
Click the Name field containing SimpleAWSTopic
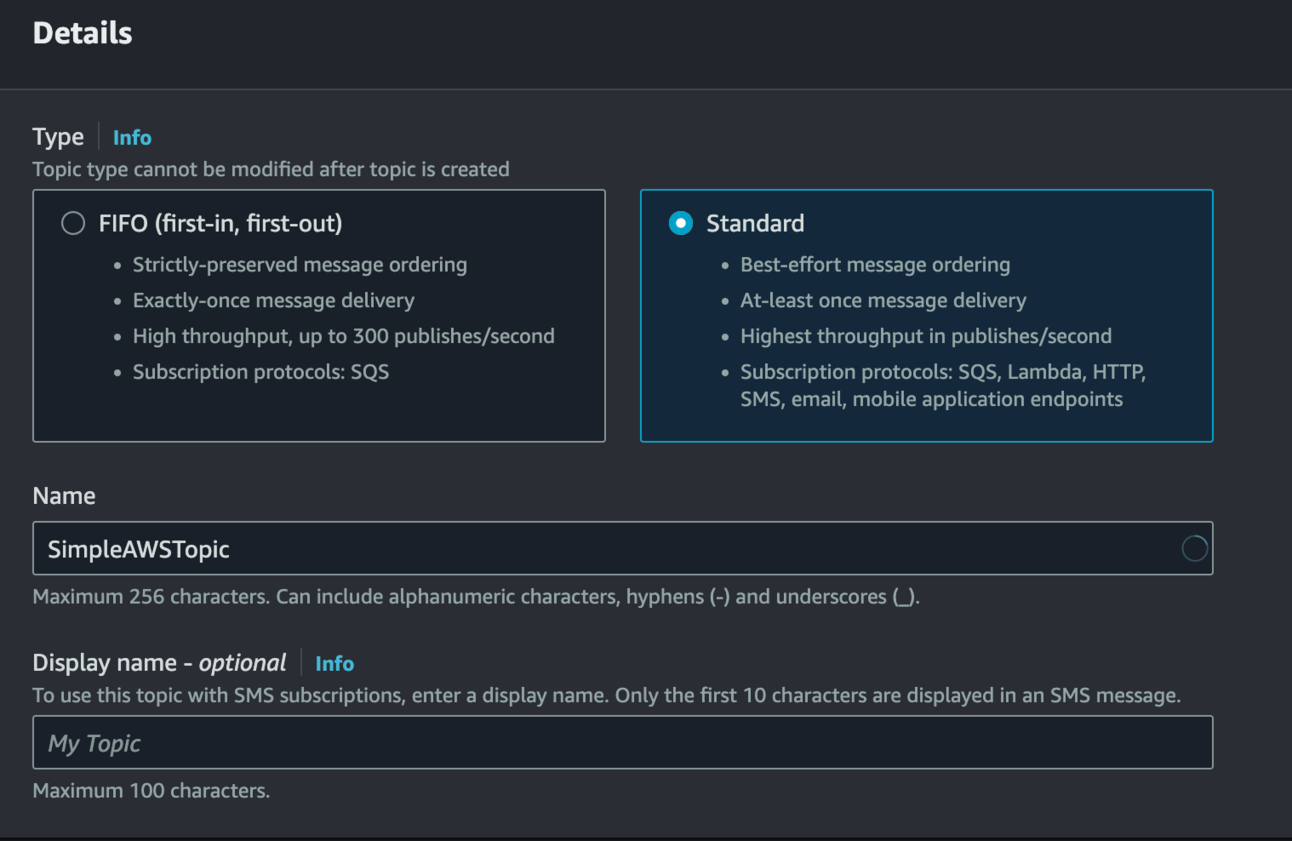[x=600, y=548]
